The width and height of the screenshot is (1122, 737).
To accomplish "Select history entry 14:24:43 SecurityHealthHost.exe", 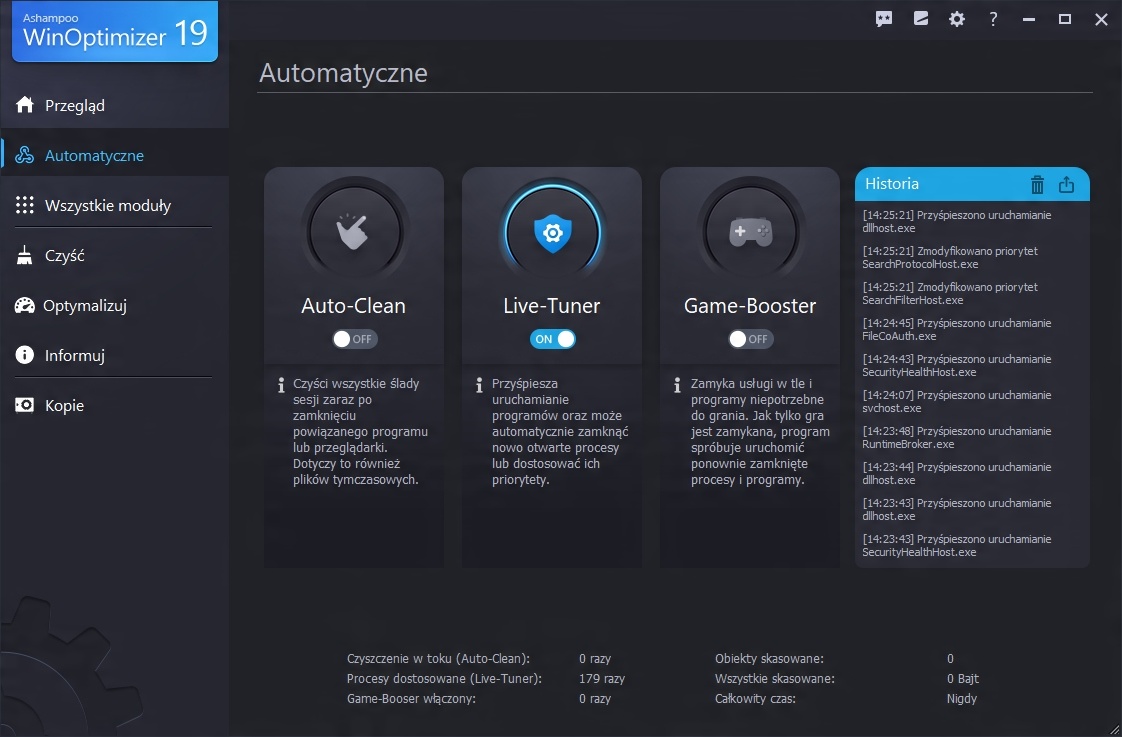I will pyautogui.click(x=957, y=366).
